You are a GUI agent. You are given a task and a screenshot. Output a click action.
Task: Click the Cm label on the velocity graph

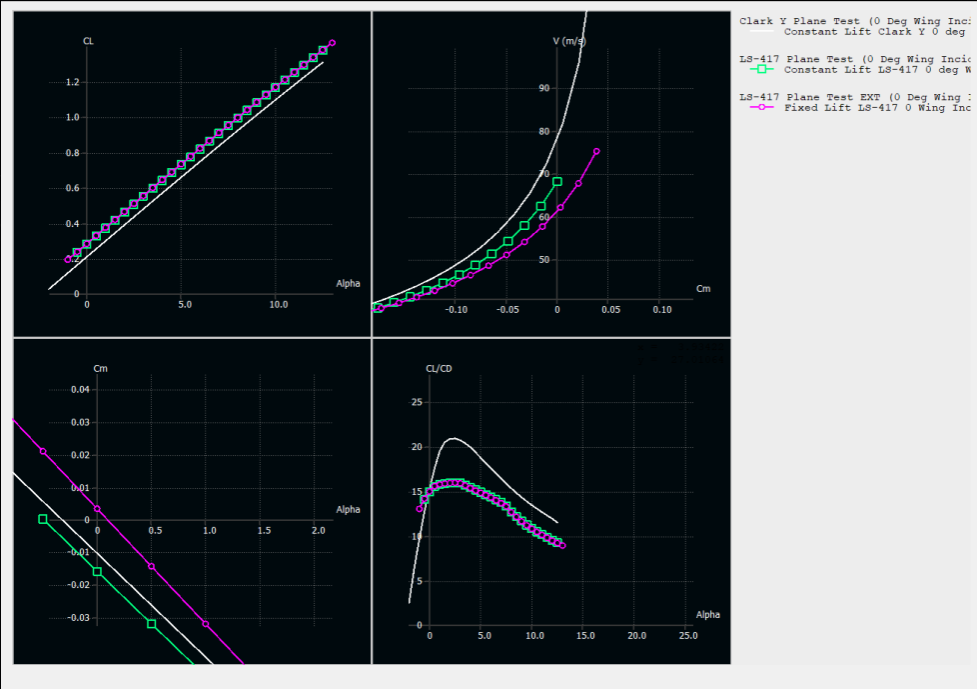click(x=703, y=289)
